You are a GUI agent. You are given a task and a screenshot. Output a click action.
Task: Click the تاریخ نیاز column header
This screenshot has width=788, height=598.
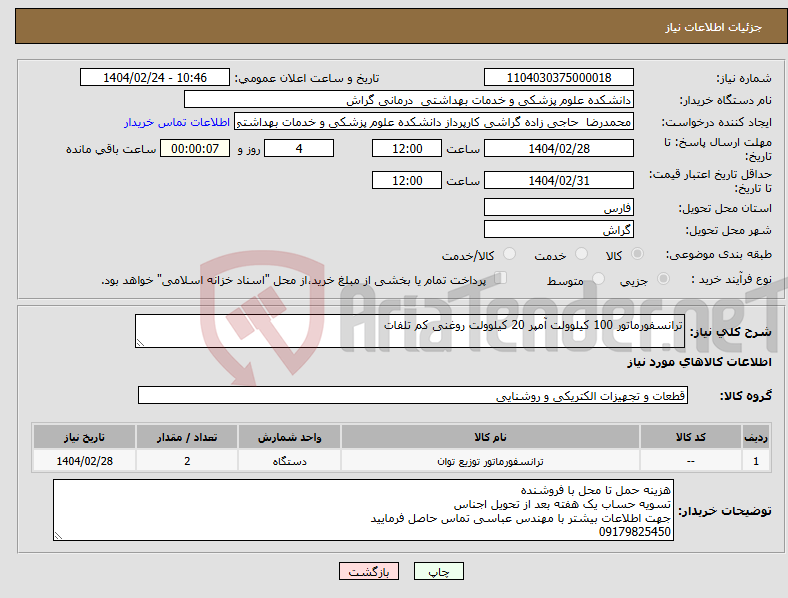[x=84, y=437]
